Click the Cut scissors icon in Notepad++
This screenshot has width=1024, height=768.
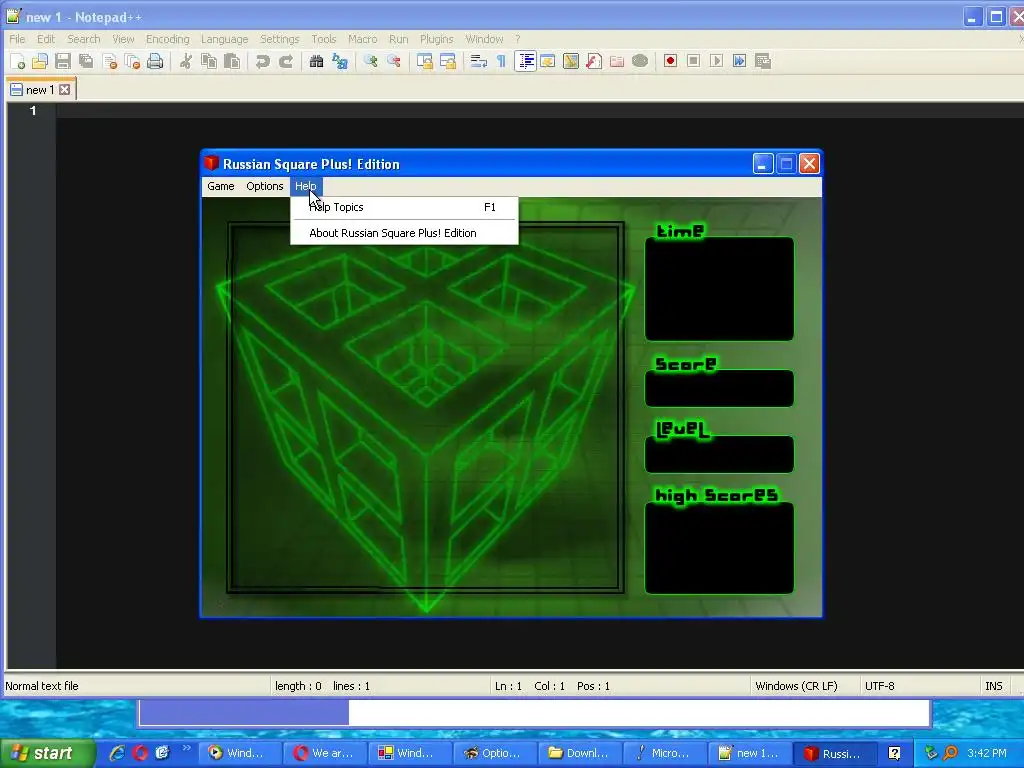click(186, 61)
